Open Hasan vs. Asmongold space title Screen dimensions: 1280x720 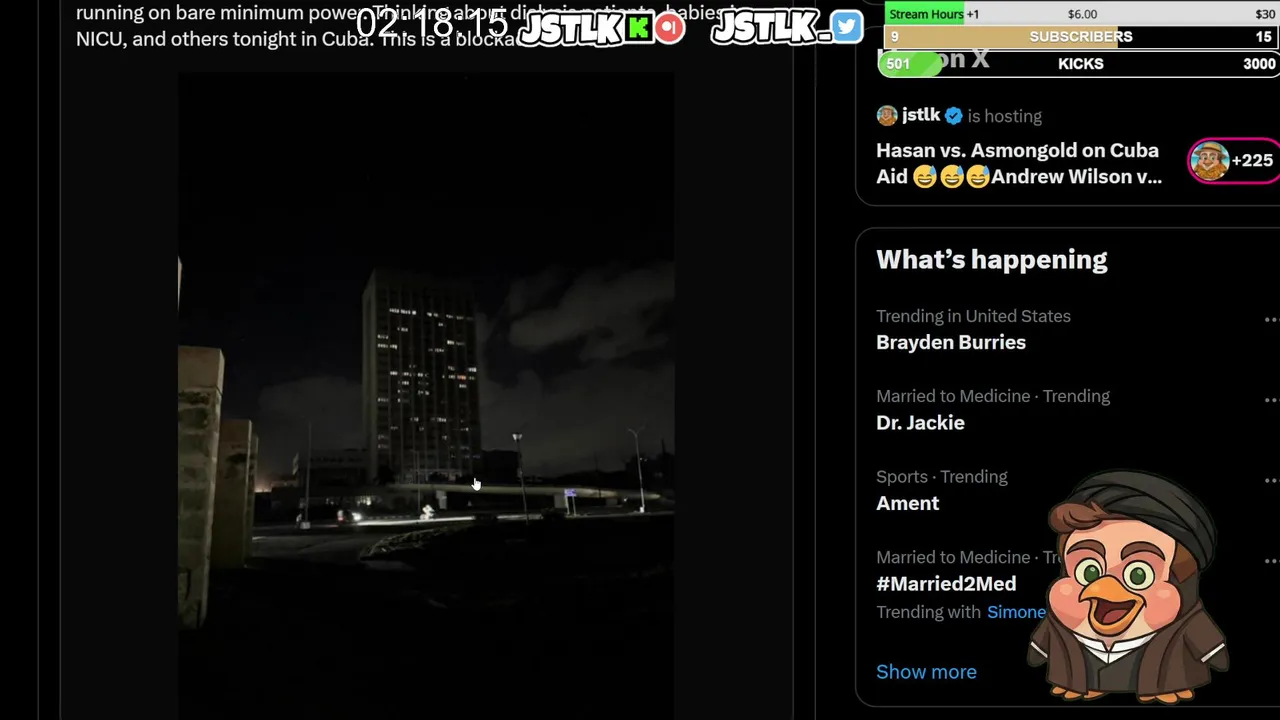[x=1019, y=163]
